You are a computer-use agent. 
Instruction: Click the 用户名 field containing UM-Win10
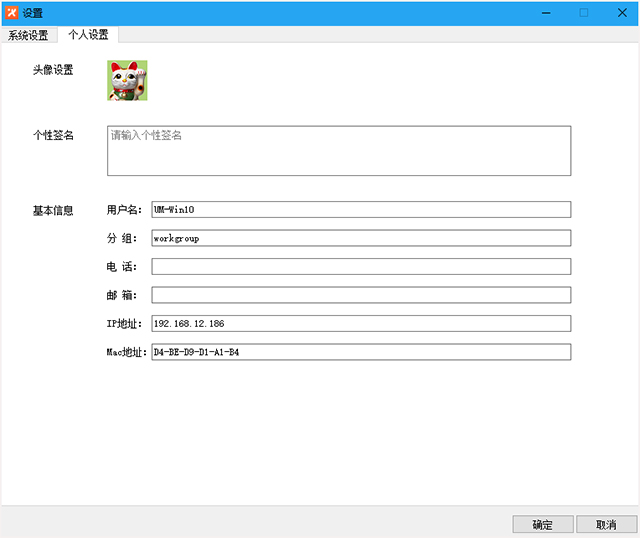tap(361, 209)
